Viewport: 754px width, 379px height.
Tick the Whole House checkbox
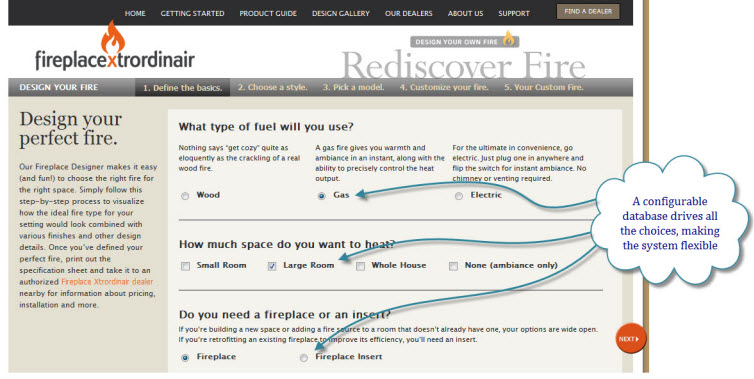[x=360, y=266]
